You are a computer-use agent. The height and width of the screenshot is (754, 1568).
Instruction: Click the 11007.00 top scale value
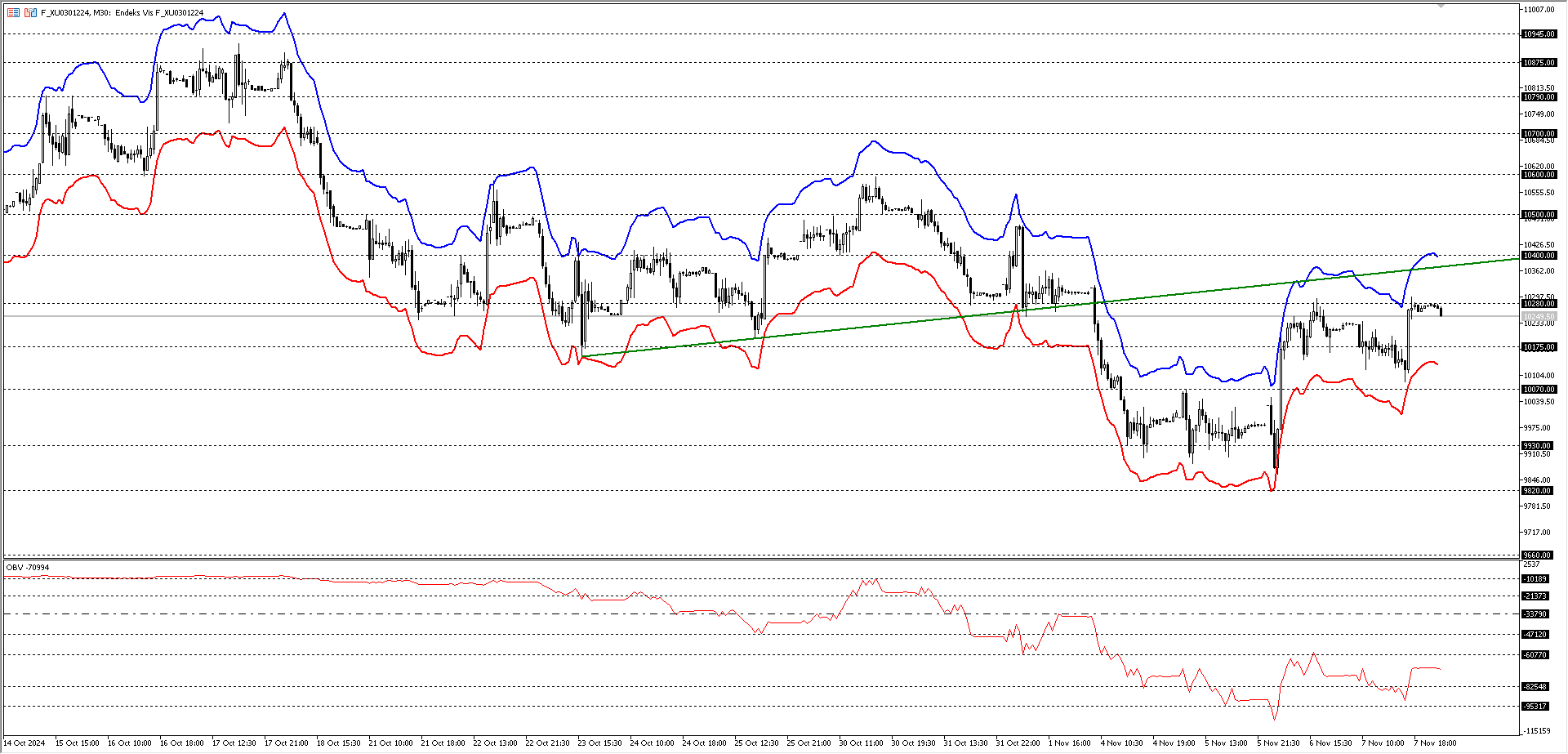[x=1539, y=10]
